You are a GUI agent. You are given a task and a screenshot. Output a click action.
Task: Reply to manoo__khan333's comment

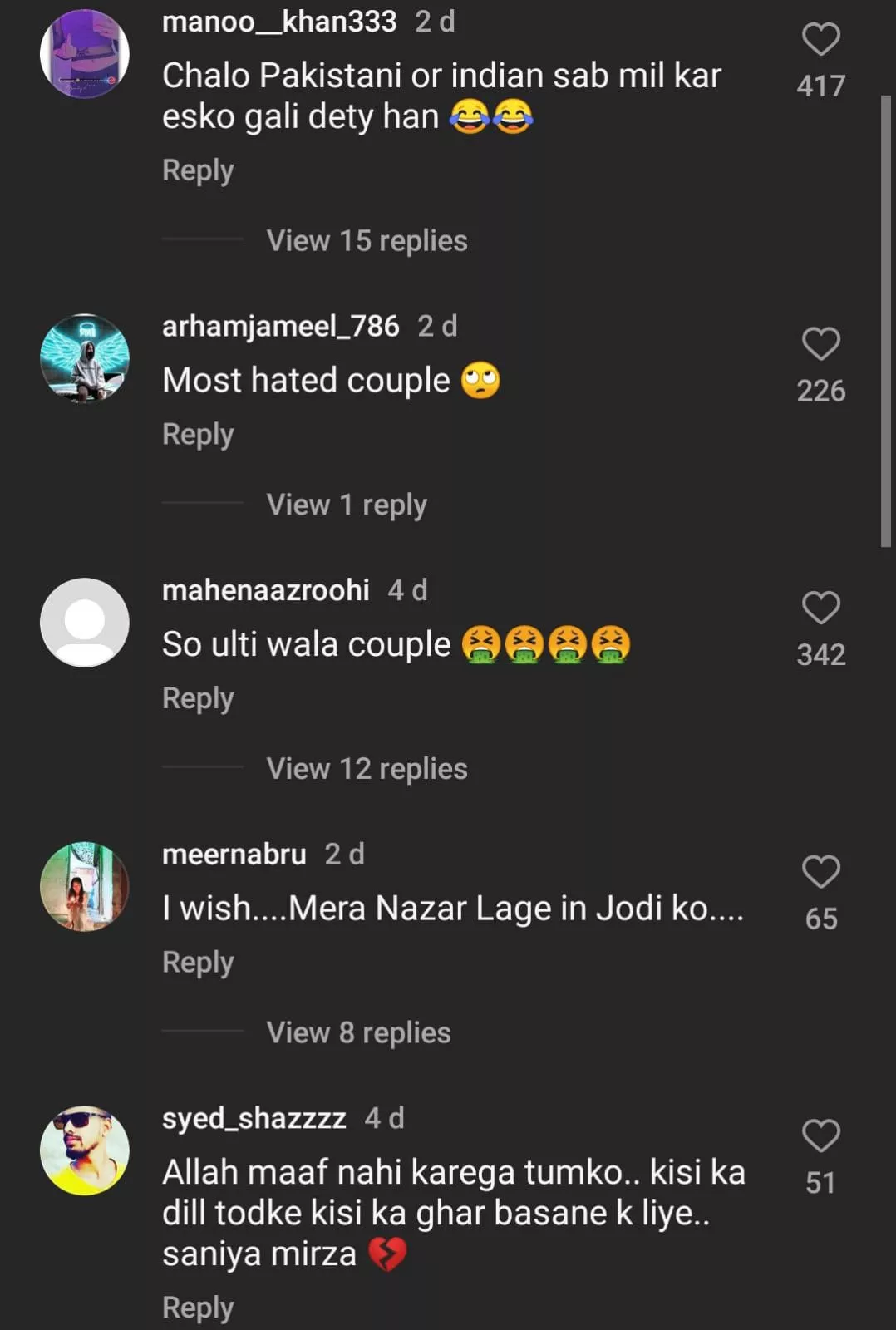(198, 170)
